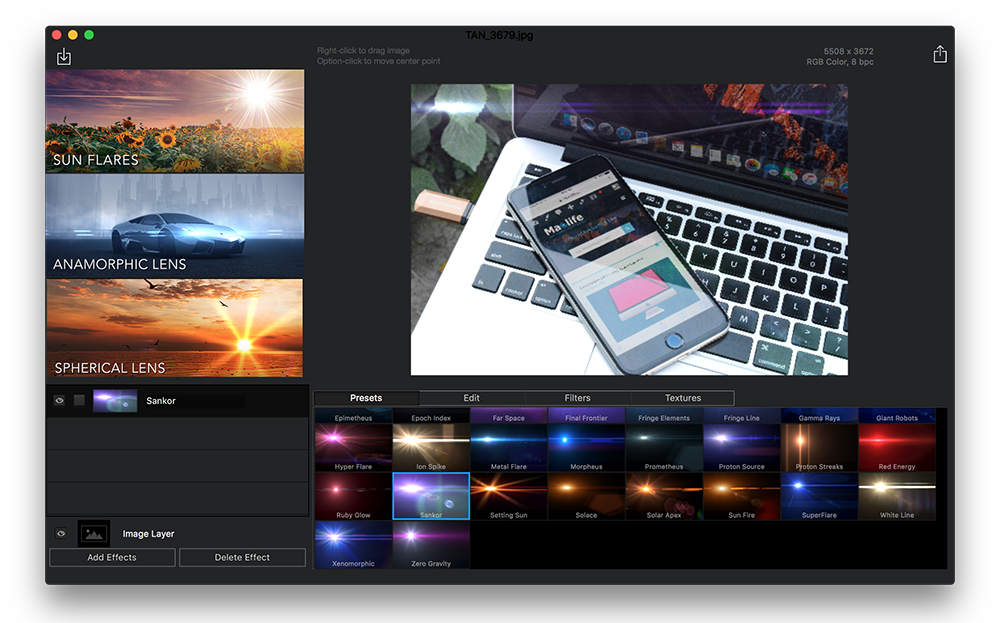Screen dimensions: 1000x623
Task: Open the Anamorphic Lens category
Action: coord(174,226)
